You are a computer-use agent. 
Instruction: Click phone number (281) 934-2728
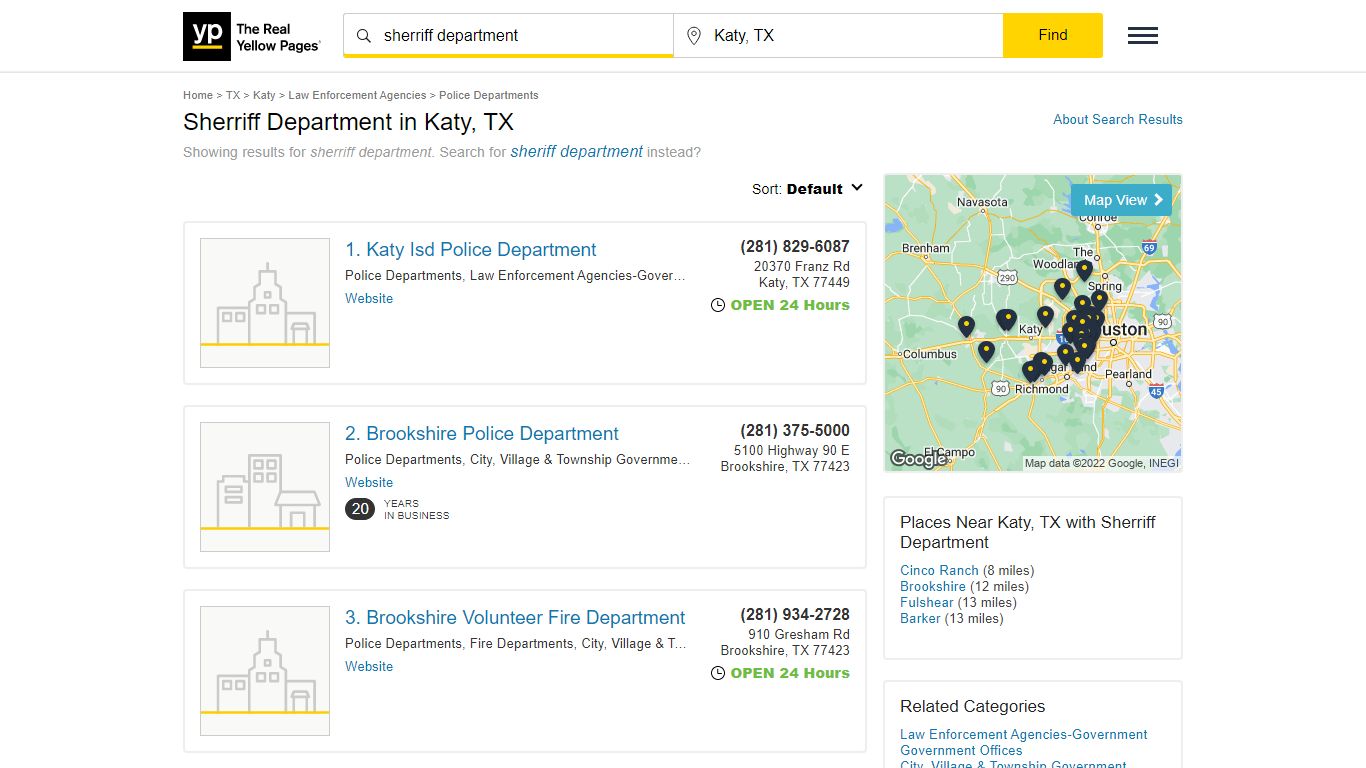point(795,614)
